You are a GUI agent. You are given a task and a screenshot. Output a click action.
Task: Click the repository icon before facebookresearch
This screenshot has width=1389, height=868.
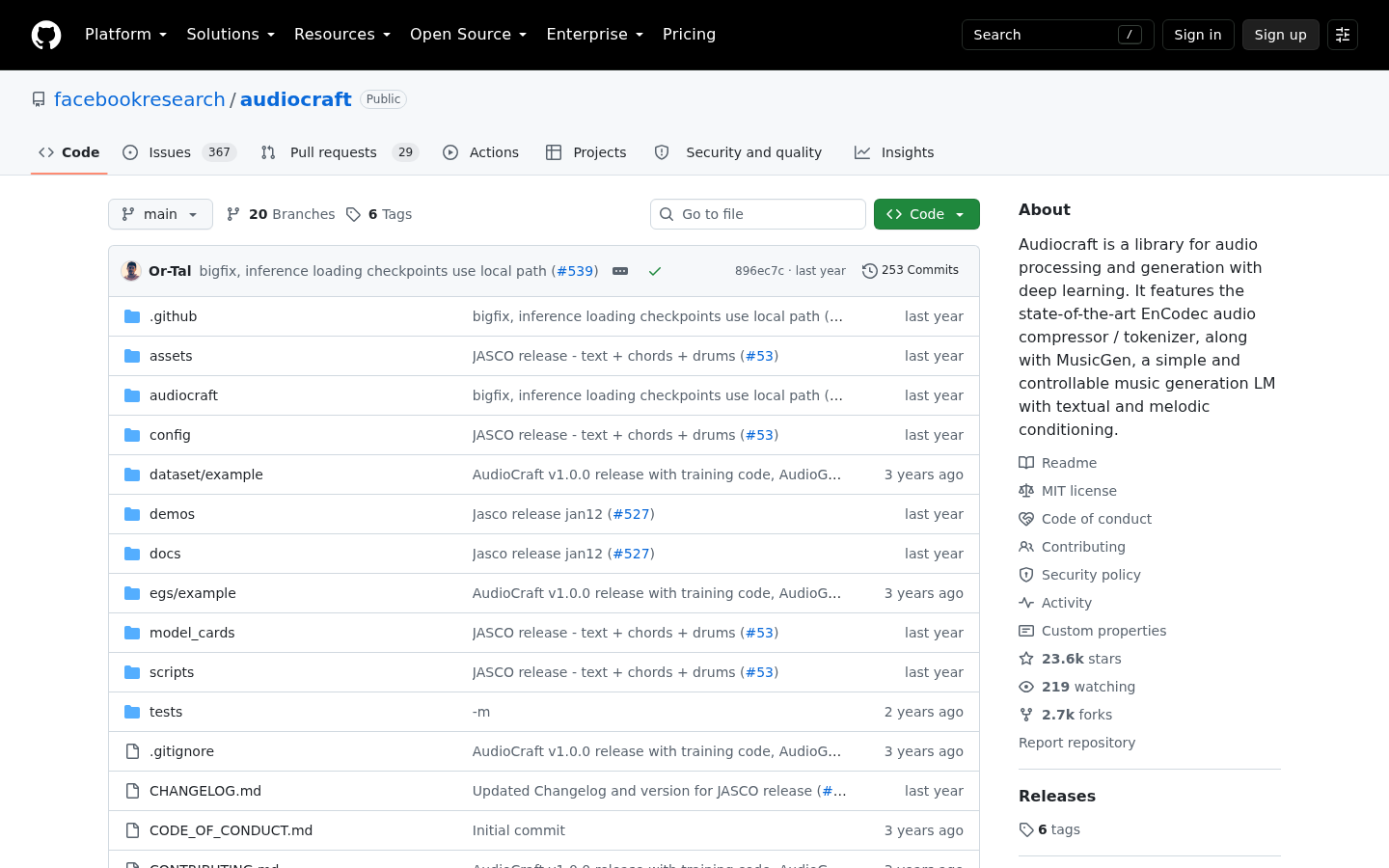click(x=39, y=99)
